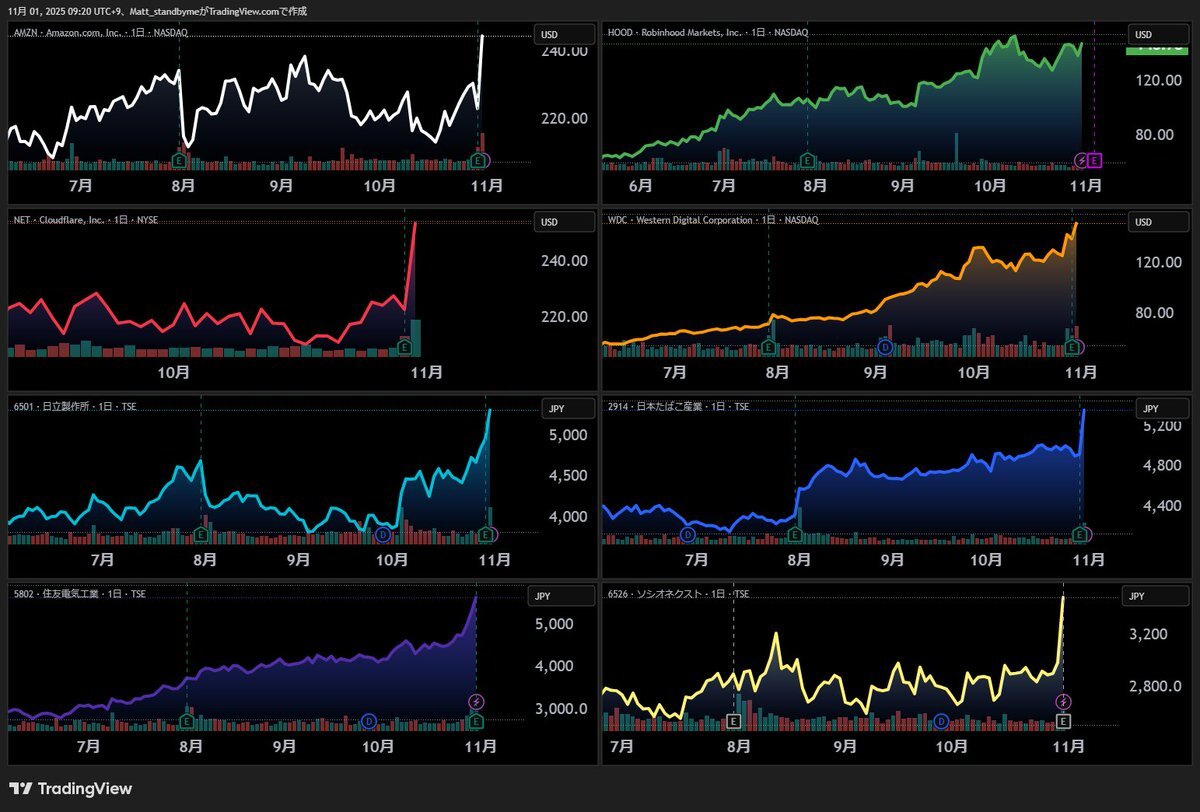Click the AMZN Amazon.com chart title
1200x812 pixels.
(x=100, y=33)
